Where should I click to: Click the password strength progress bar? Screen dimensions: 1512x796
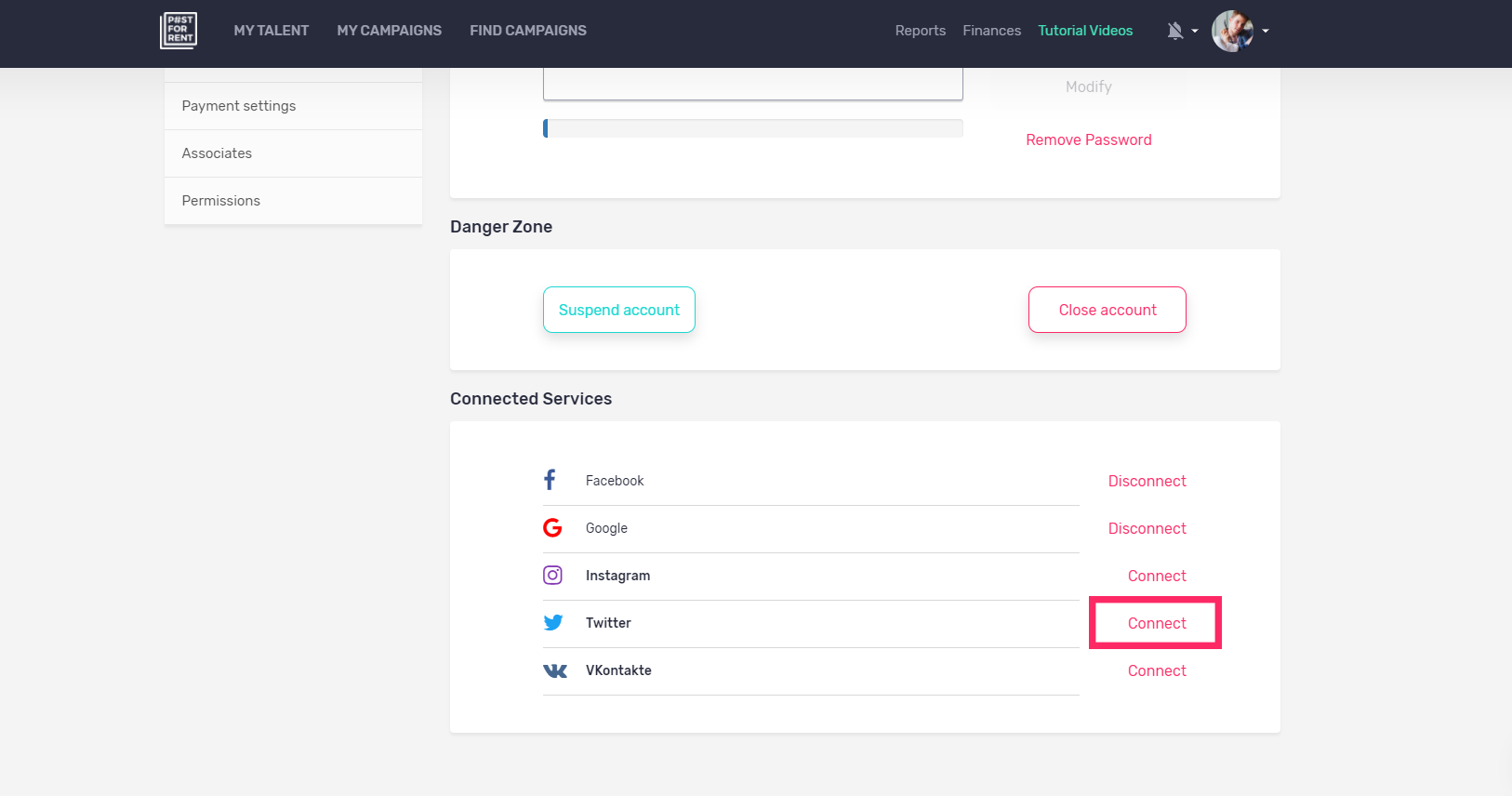(753, 128)
